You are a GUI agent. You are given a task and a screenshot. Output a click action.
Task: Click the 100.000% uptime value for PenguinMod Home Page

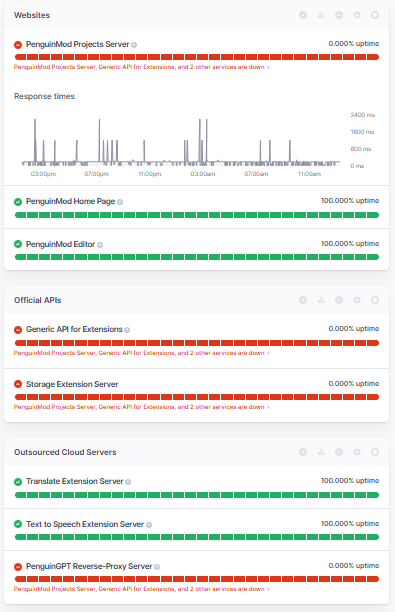tap(350, 201)
